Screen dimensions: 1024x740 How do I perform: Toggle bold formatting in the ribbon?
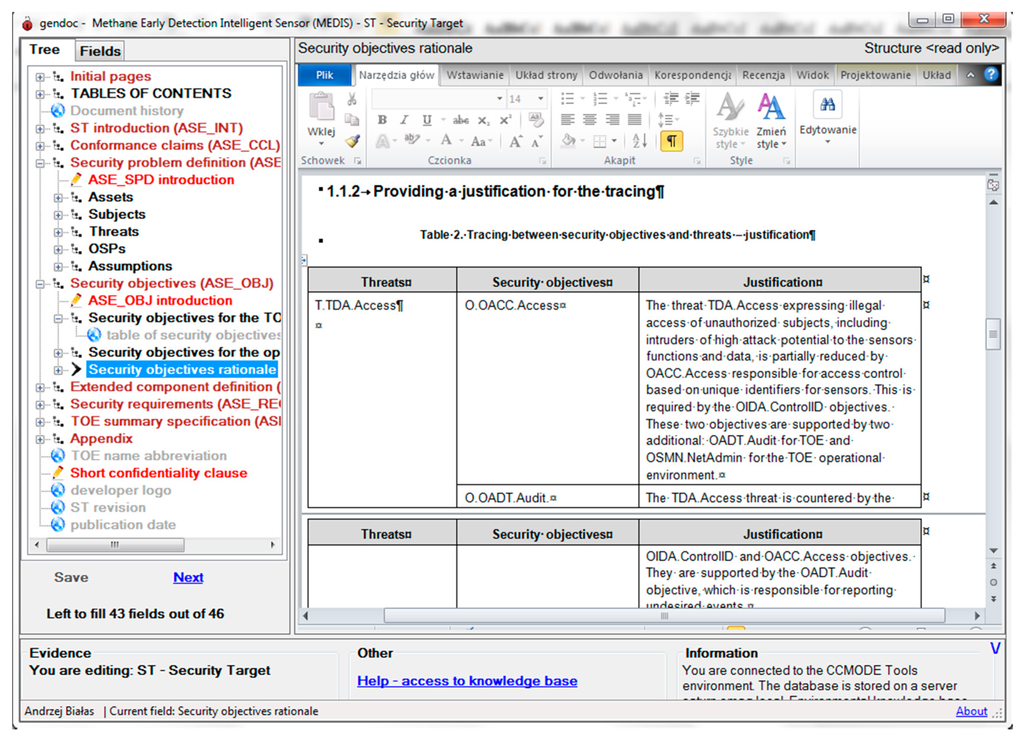[x=382, y=120]
